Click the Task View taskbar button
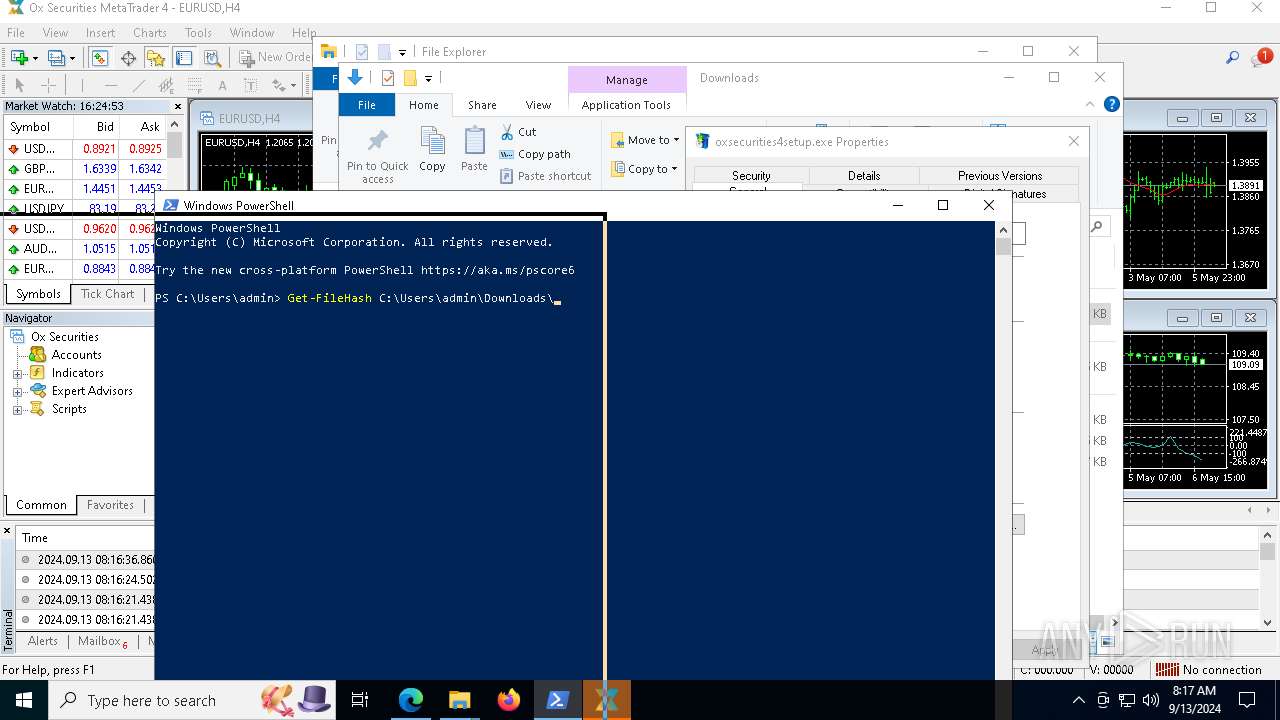 tap(360, 700)
